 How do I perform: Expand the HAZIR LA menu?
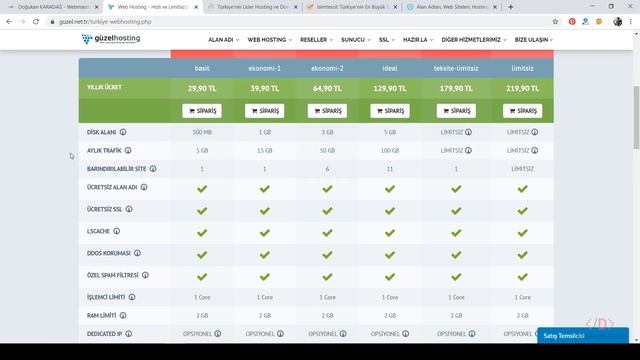pos(418,40)
